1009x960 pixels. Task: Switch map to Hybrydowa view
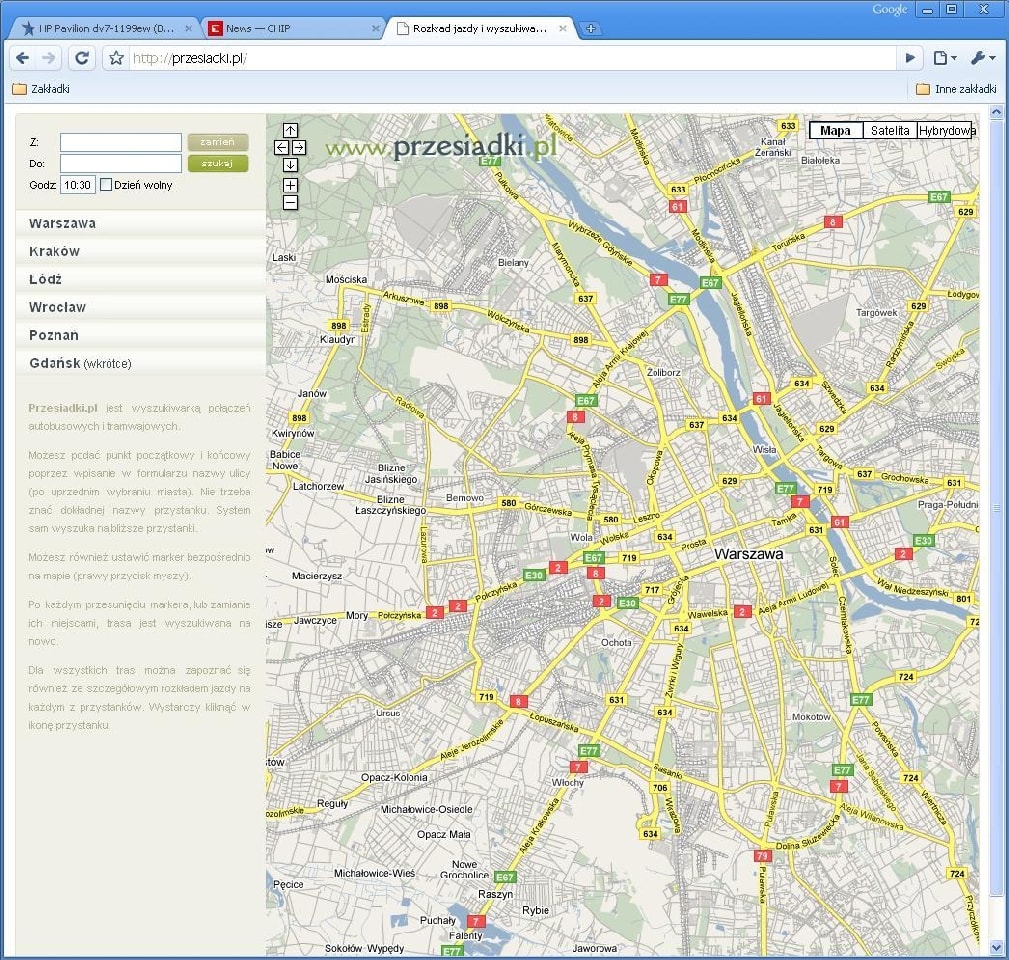(946, 130)
